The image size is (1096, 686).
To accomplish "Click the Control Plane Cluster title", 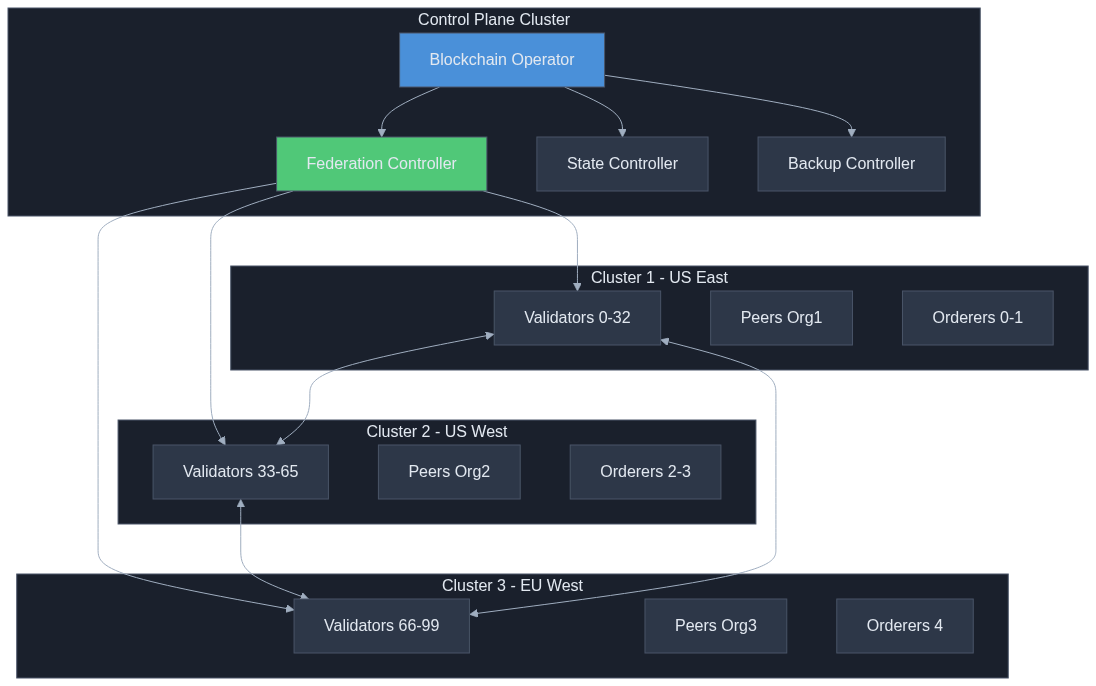I will [494, 20].
